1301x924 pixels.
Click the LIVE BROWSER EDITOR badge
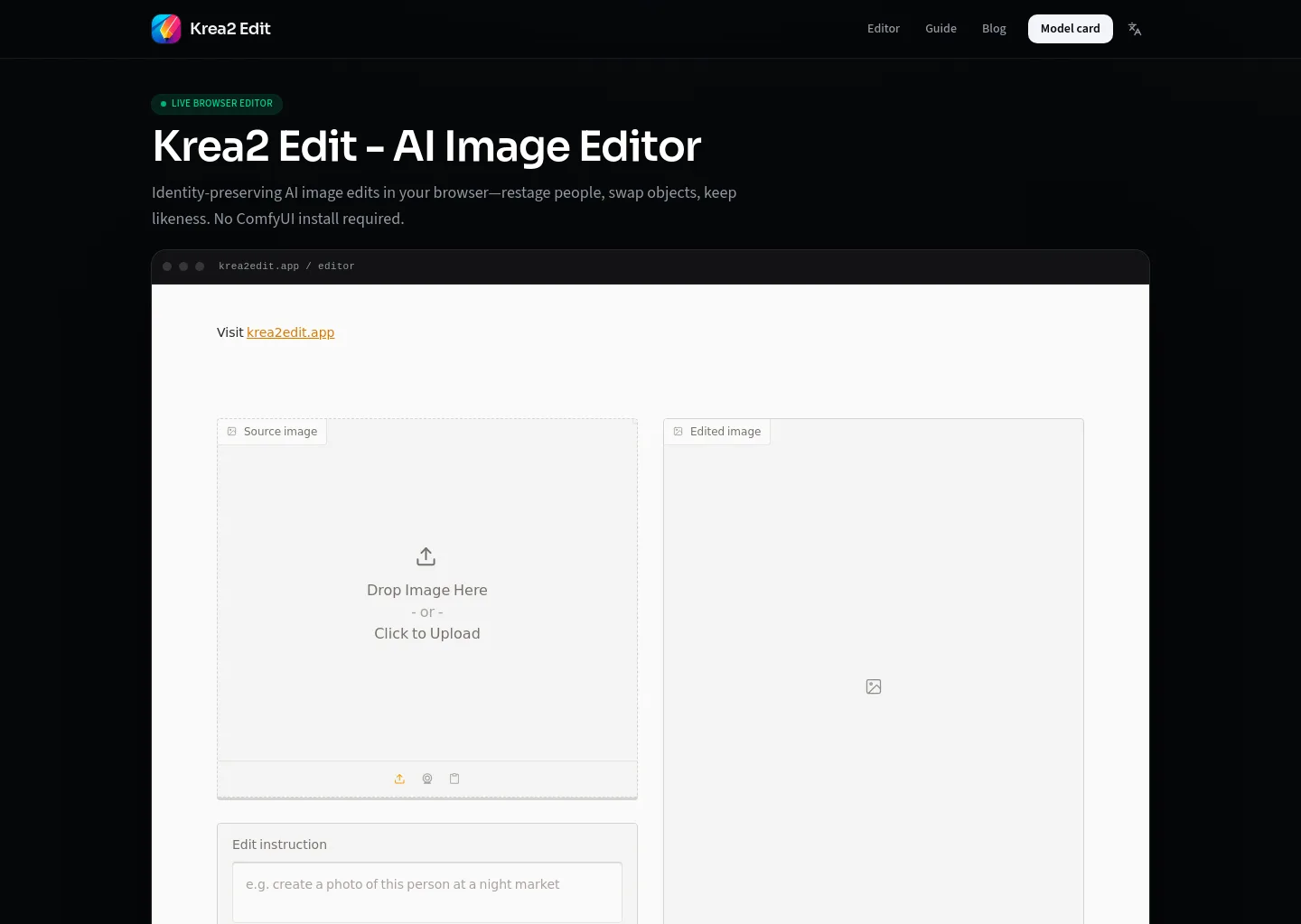[x=217, y=104]
